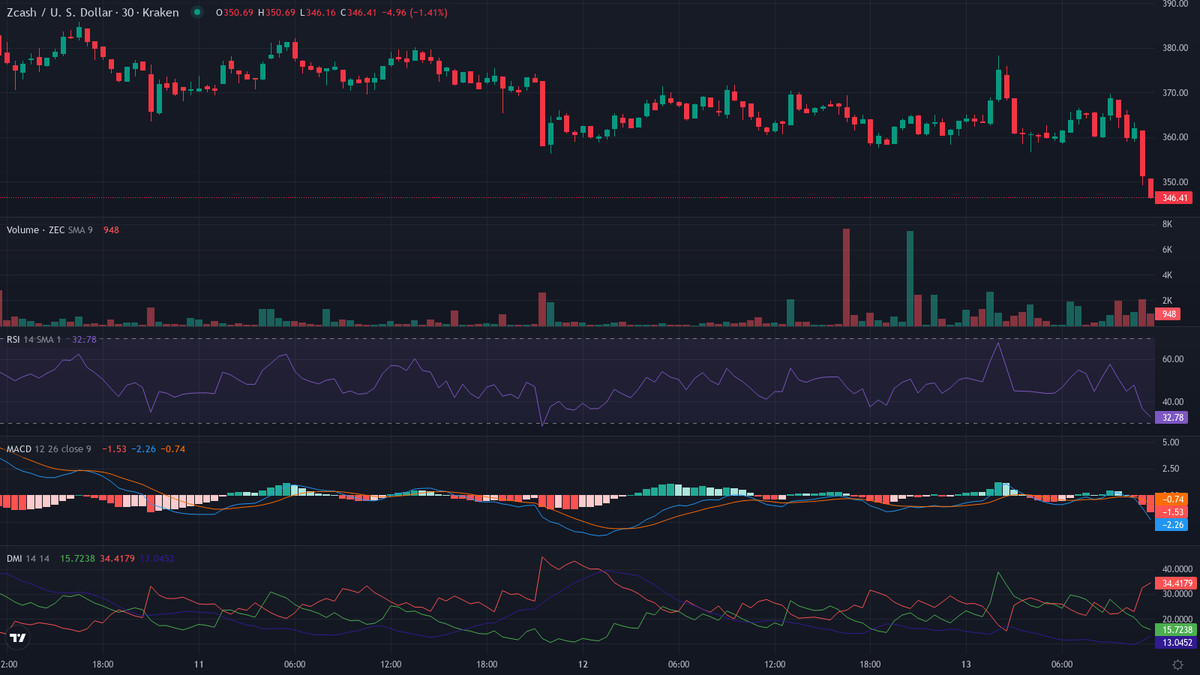Open chart settings gear icon

pyautogui.click(x=1177, y=664)
